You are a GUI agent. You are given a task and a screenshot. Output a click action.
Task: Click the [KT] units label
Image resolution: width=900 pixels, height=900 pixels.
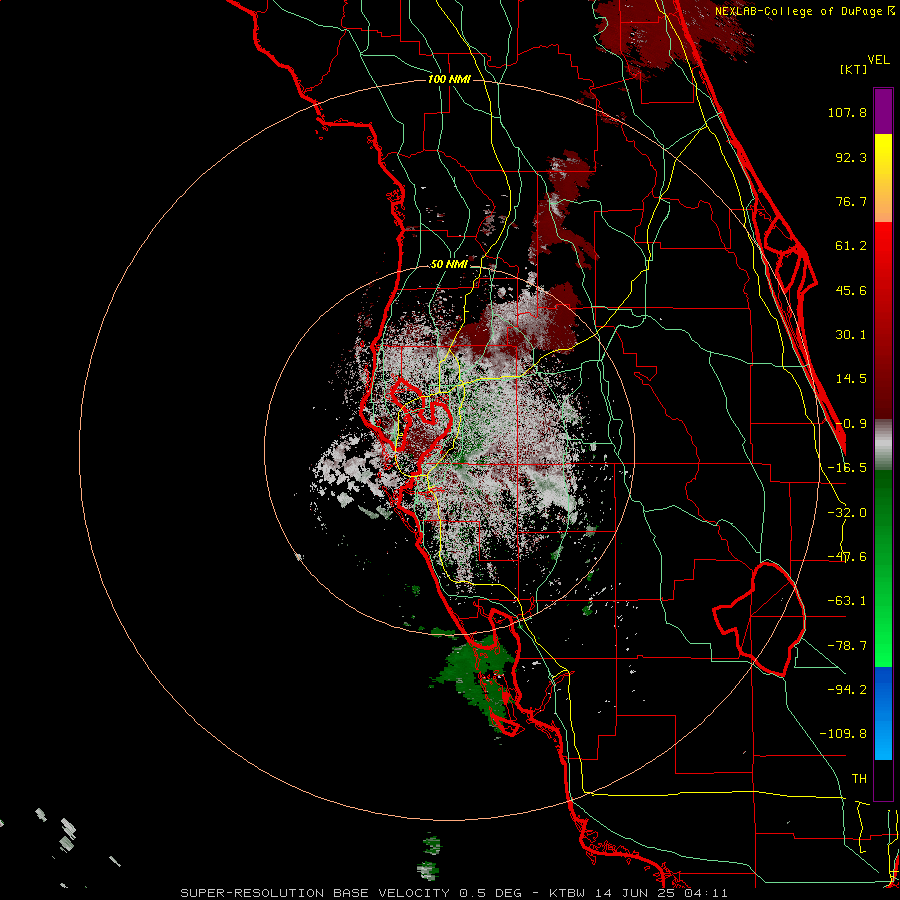[854, 69]
